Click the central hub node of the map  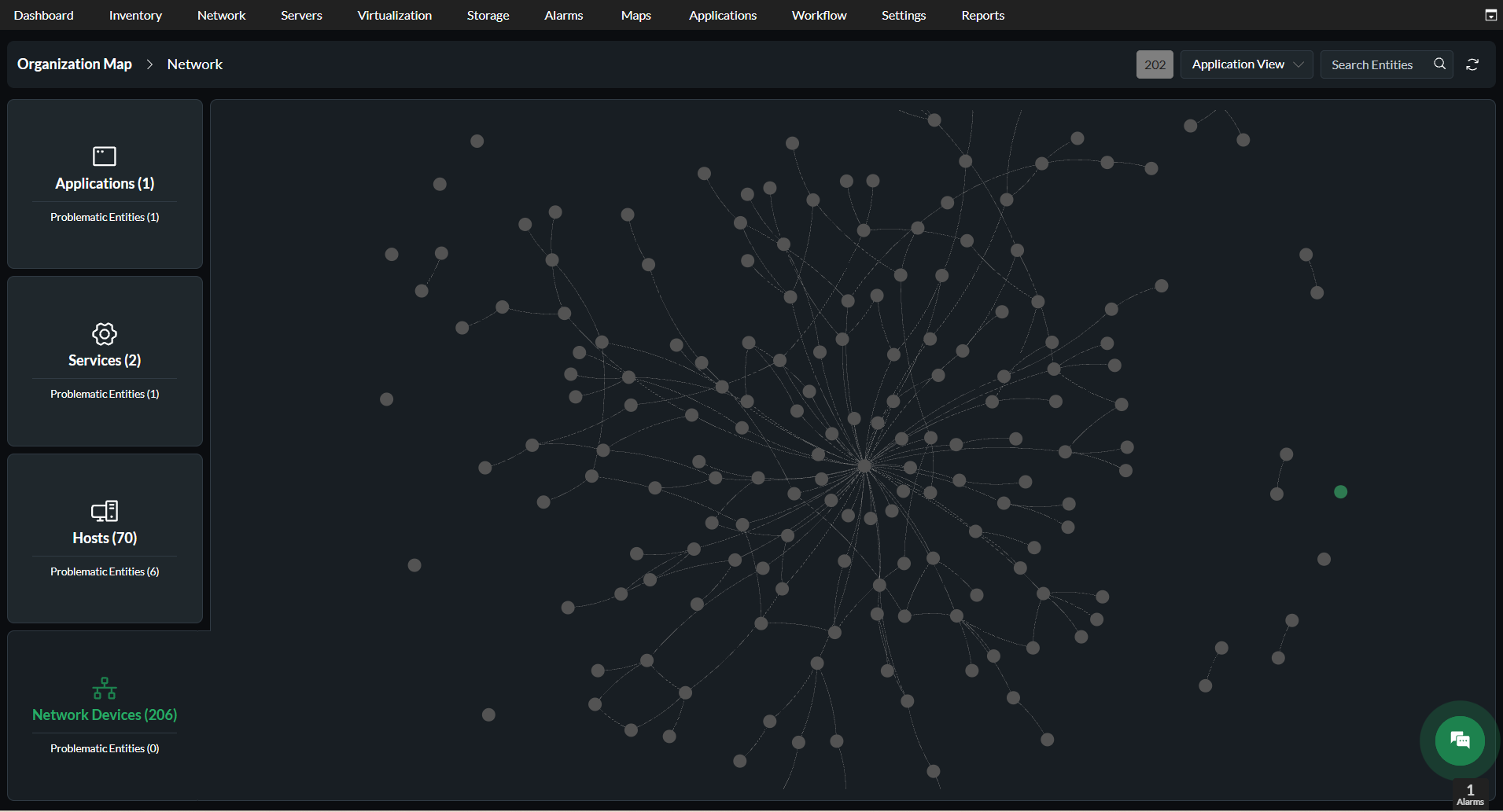pyautogui.click(x=864, y=465)
